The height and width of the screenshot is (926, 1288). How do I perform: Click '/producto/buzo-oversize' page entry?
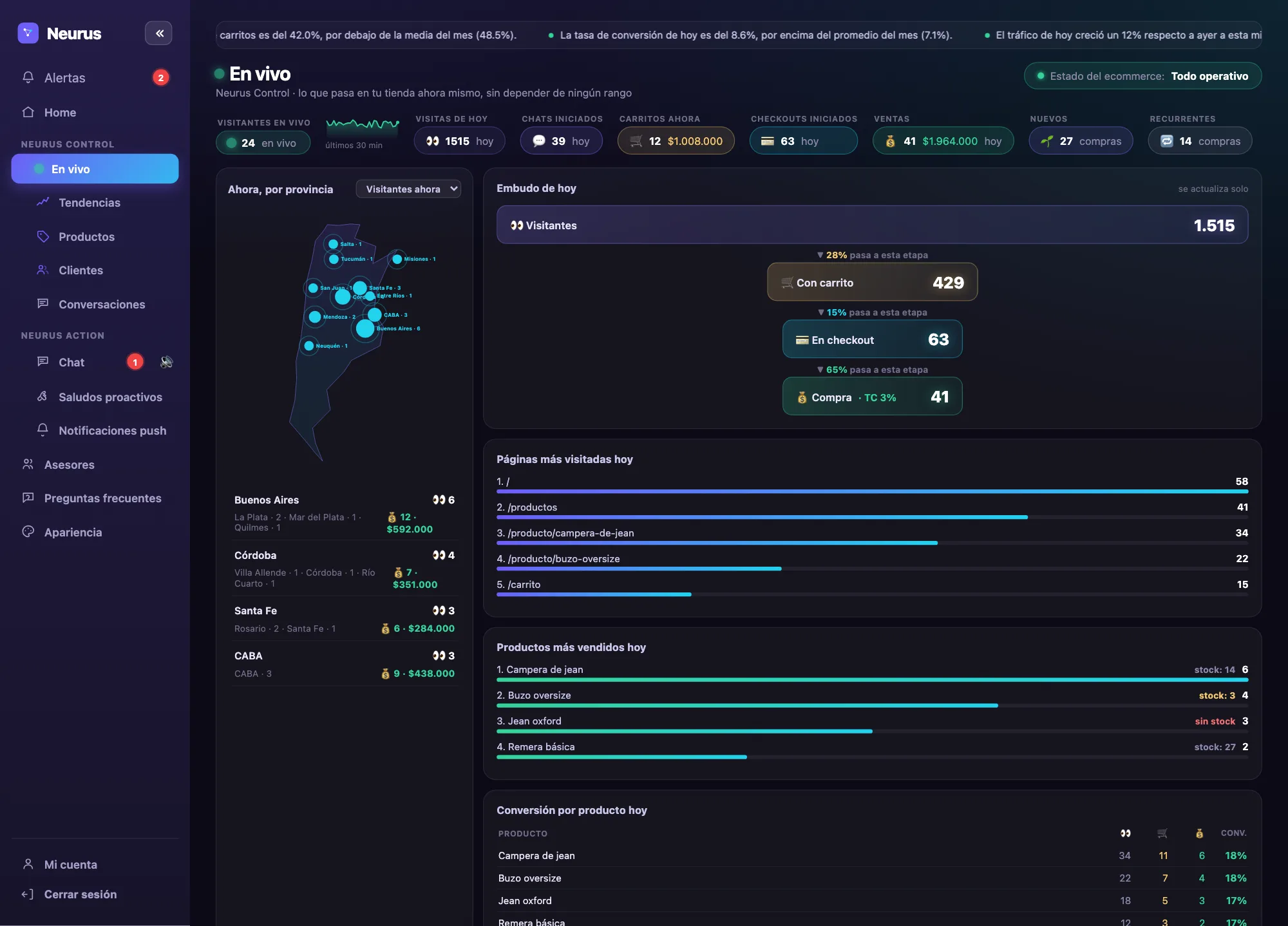[564, 558]
